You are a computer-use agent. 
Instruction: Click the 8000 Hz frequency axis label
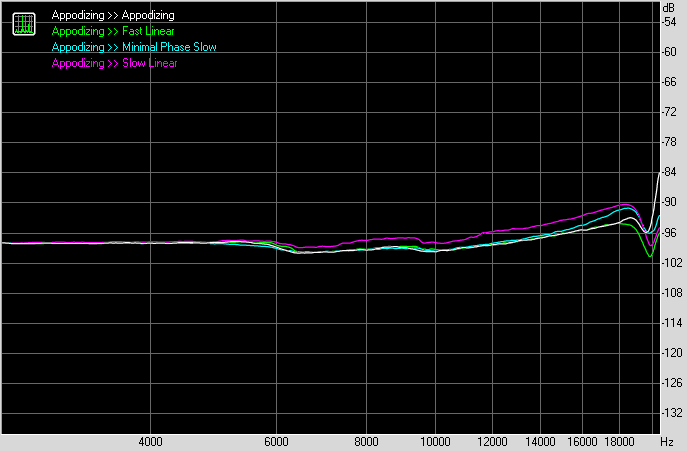368,441
